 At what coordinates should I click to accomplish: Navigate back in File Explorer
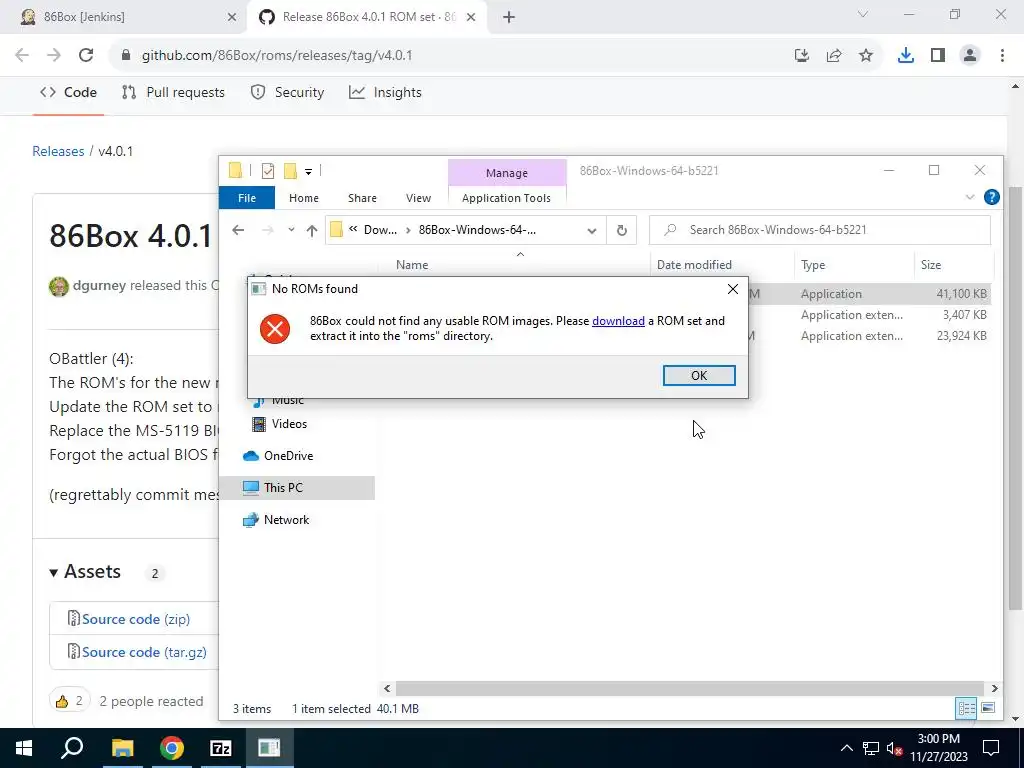tap(238, 230)
